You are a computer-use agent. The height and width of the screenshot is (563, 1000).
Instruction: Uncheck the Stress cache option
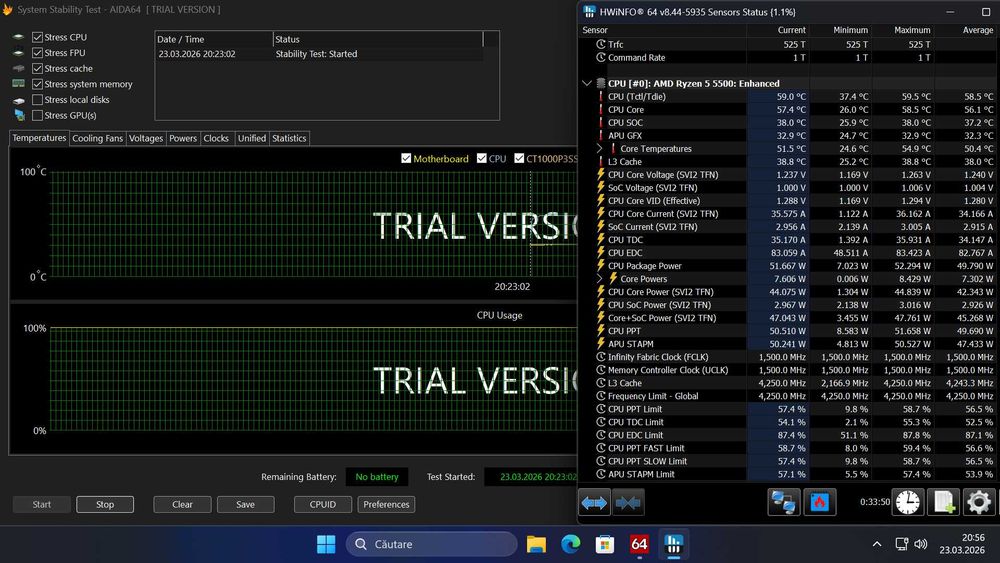click(x=38, y=68)
